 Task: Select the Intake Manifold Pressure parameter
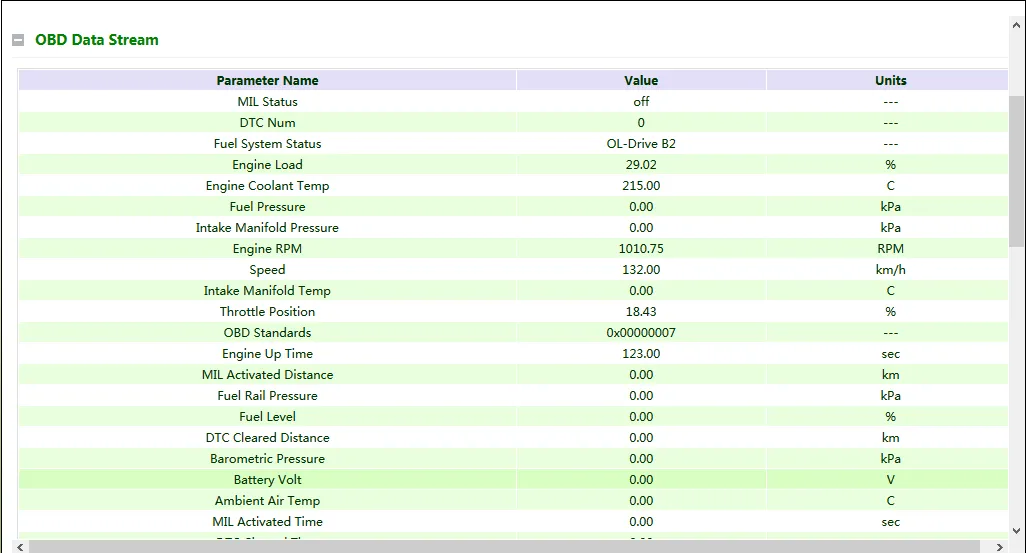pyautogui.click(x=268, y=228)
